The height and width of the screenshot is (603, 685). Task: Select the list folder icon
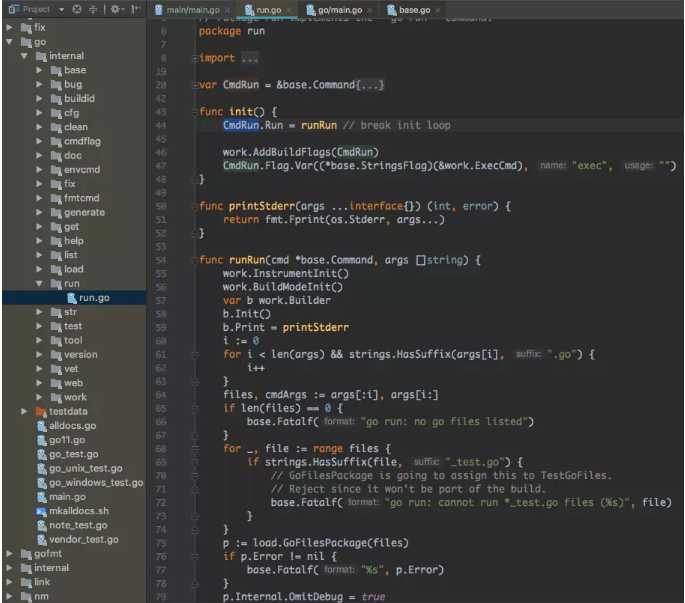pyautogui.click(x=56, y=256)
